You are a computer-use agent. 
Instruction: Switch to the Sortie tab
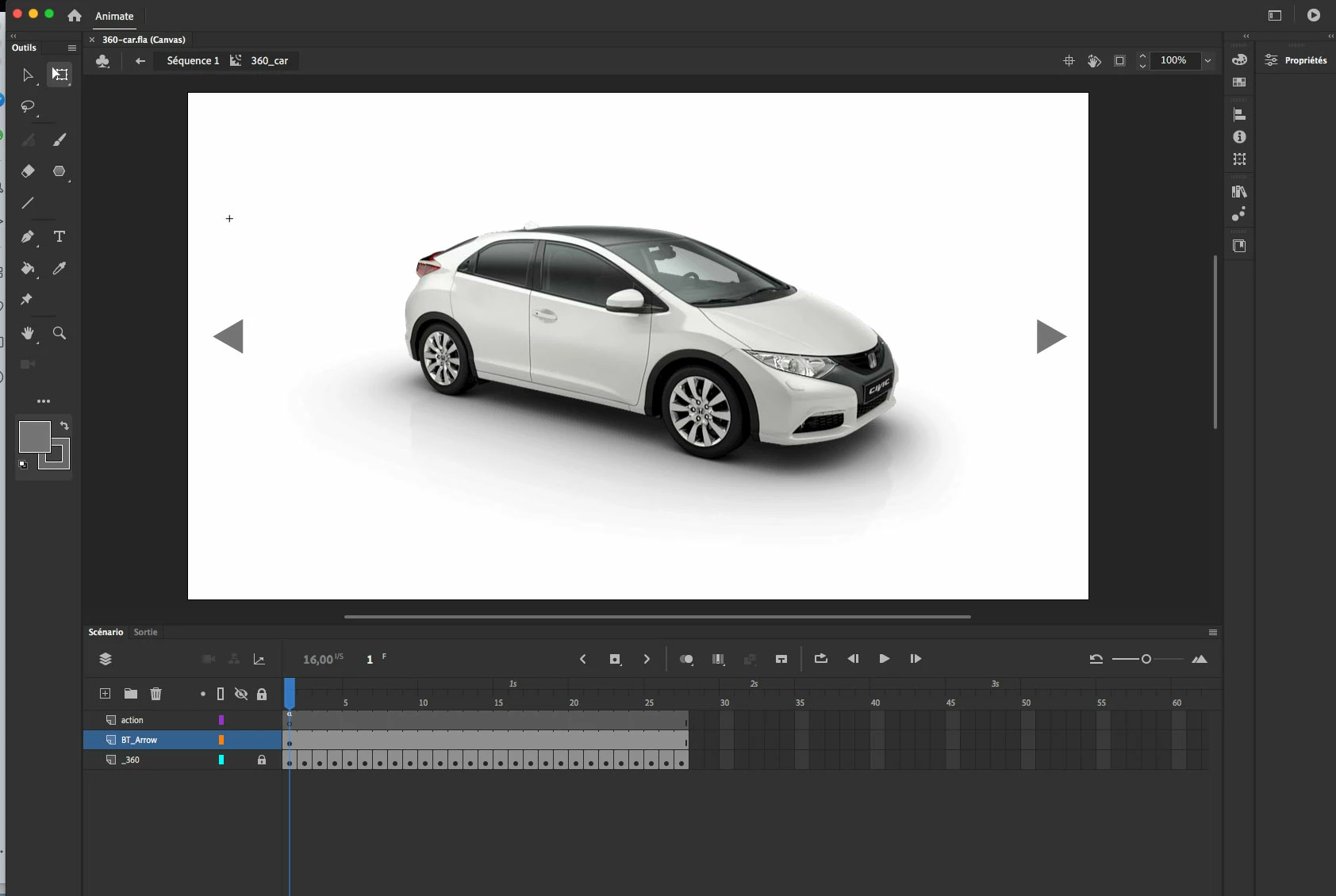145,632
